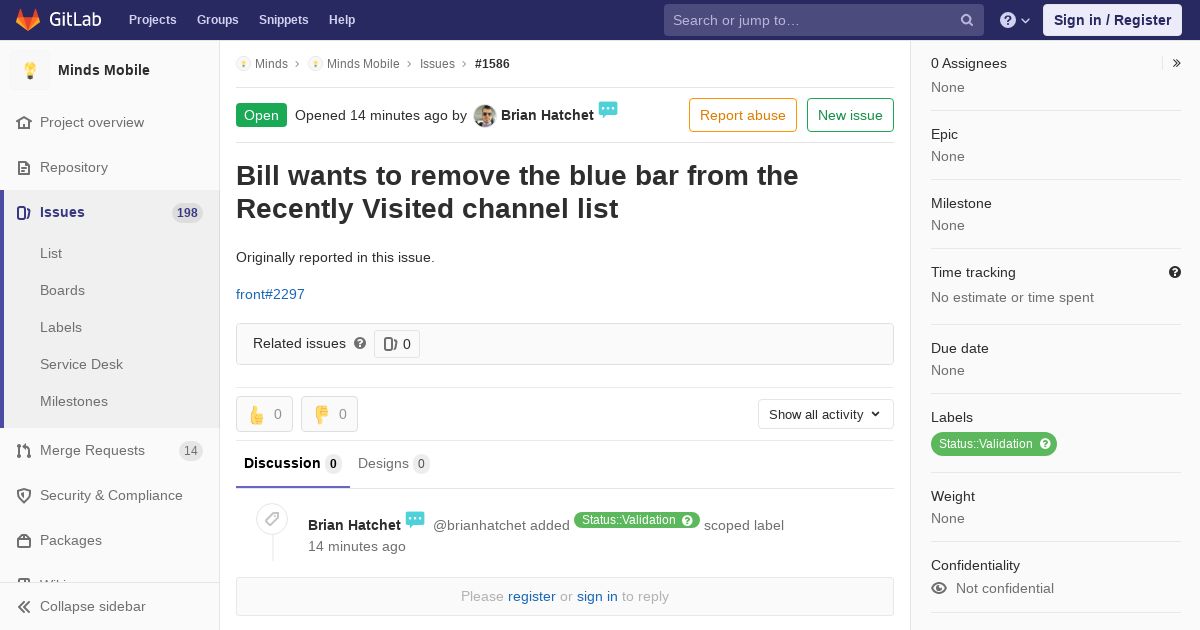This screenshot has width=1200, height=630.
Task: Click Project overview home icon
Action: point(24,122)
